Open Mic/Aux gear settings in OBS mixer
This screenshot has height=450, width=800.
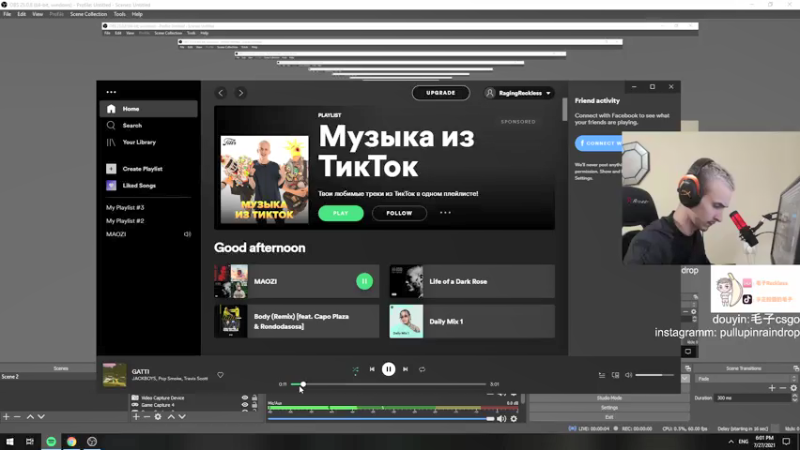514,419
